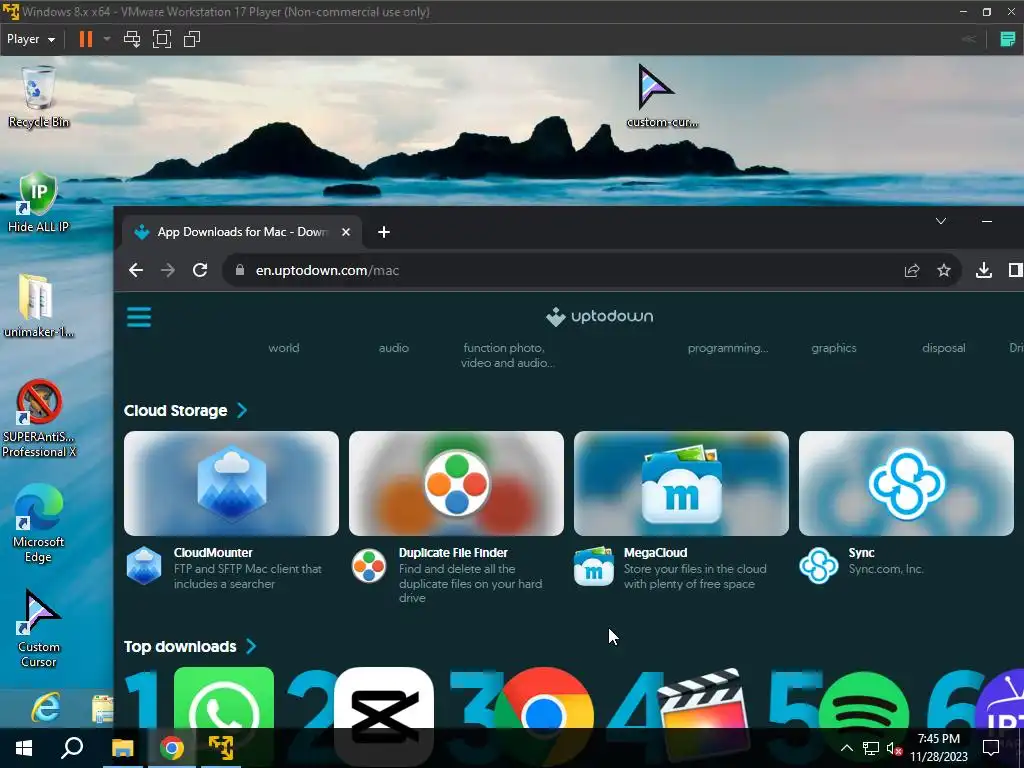
Task: Click the small MegaCloud app icon
Action: click(x=594, y=566)
